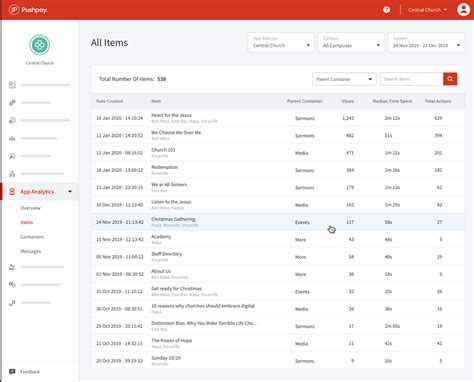
Task: Collapse the App Analytics menu arrow
Action: pyautogui.click(x=70, y=191)
